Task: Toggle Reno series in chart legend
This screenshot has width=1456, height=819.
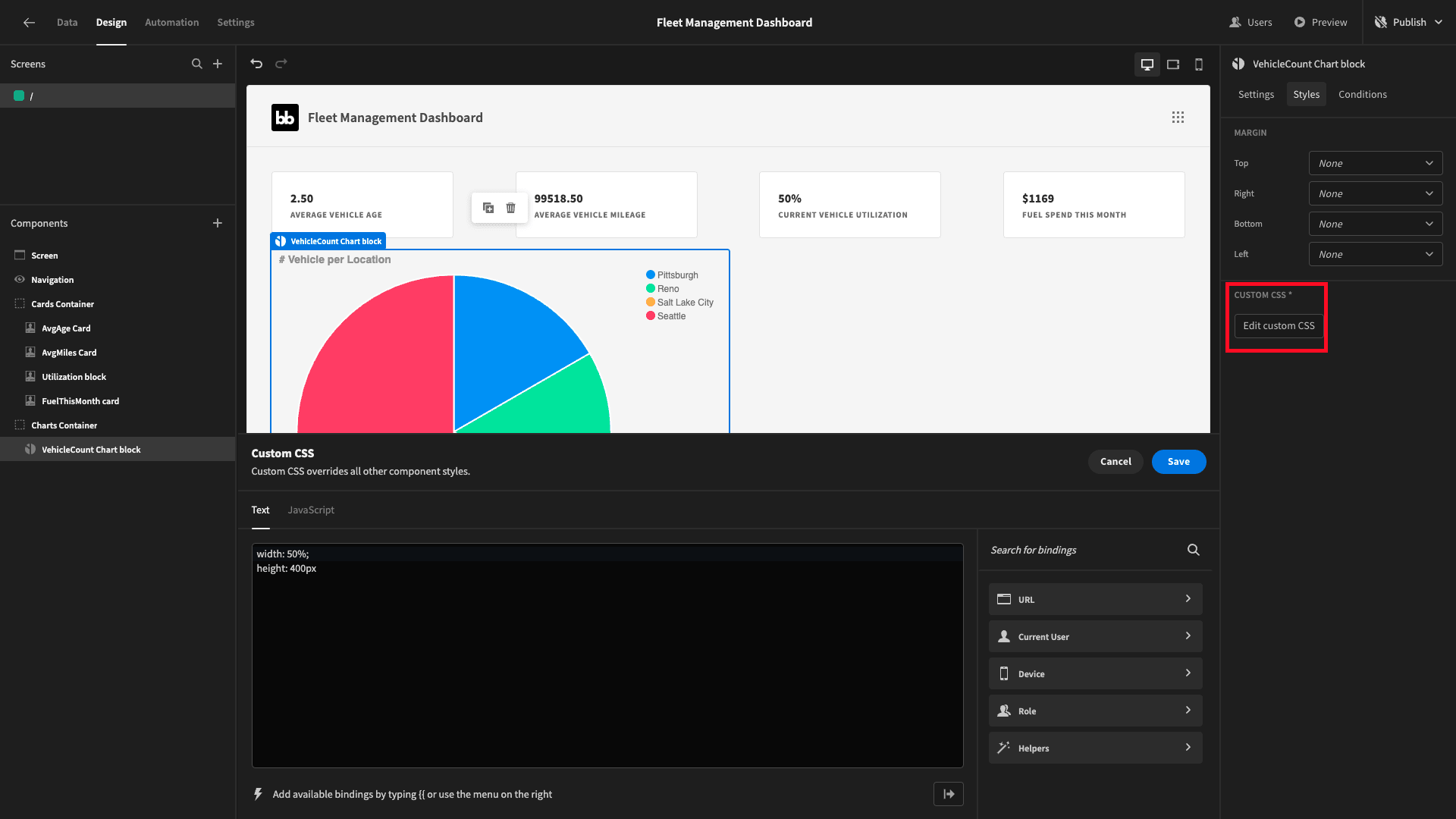Action: 662,289
